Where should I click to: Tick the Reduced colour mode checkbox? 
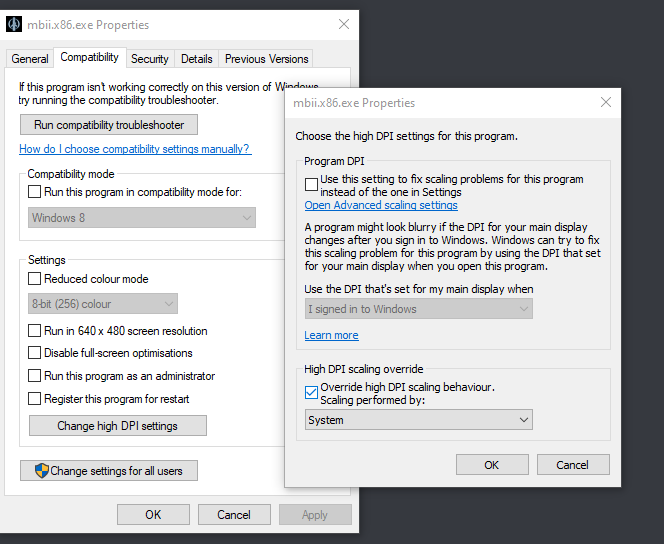pyautogui.click(x=35, y=279)
